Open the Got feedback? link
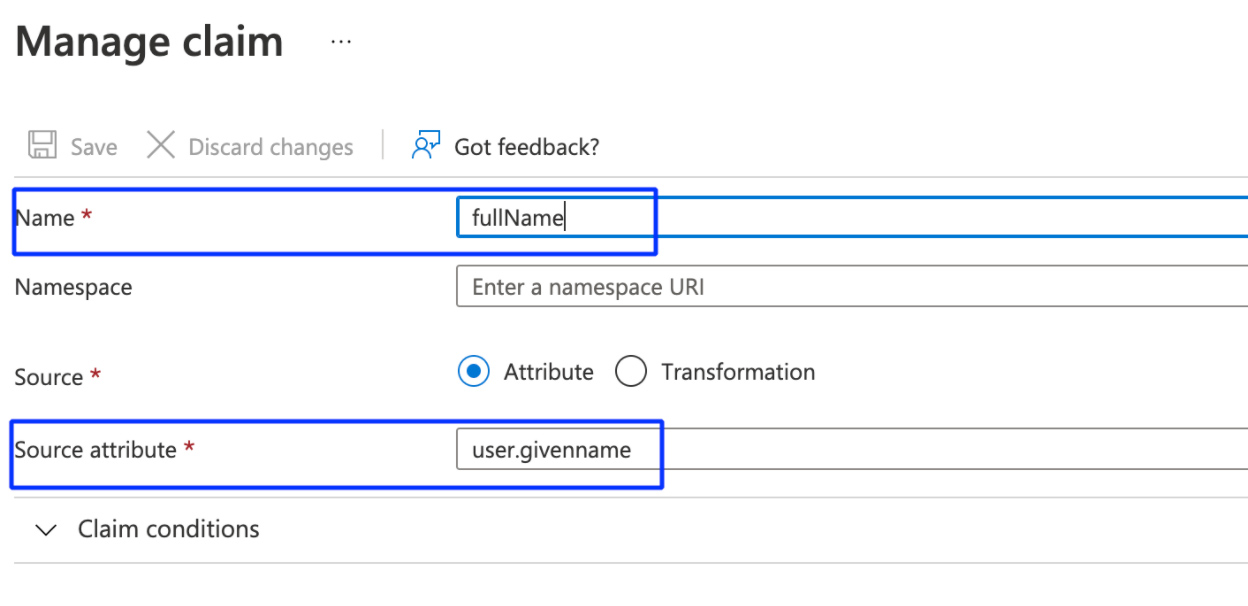The image size is (1248, 606). click(x=526, y=147)
